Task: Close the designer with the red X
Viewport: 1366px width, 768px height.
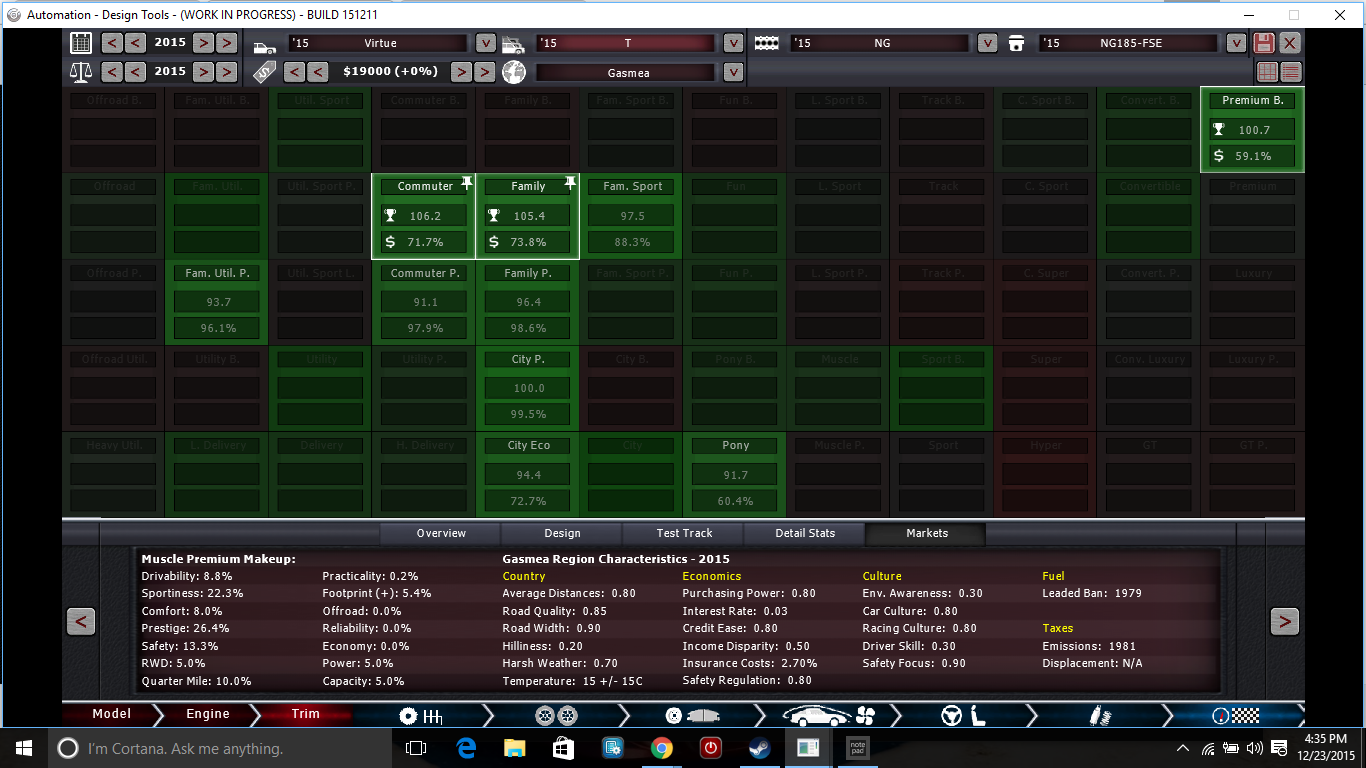Action: point(1290,43)
